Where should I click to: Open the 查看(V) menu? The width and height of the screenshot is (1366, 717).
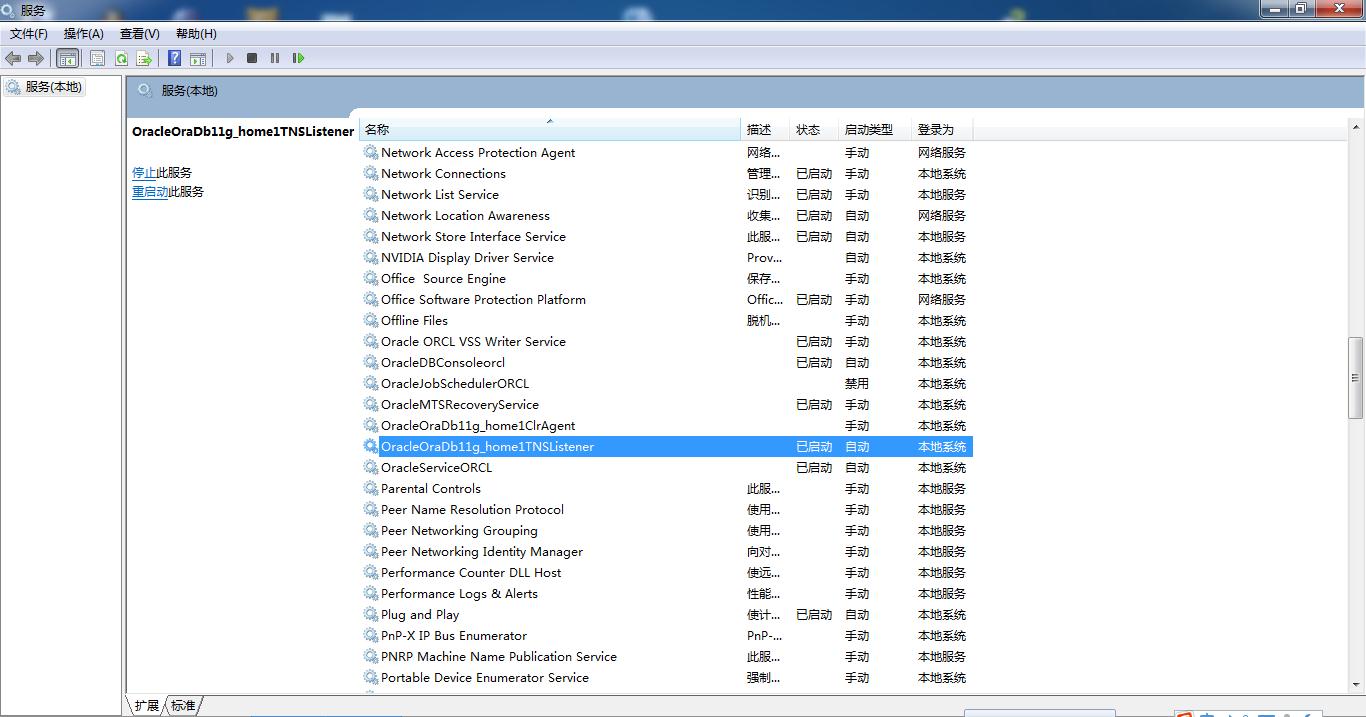pyautogui.click(x=139, y=33)
